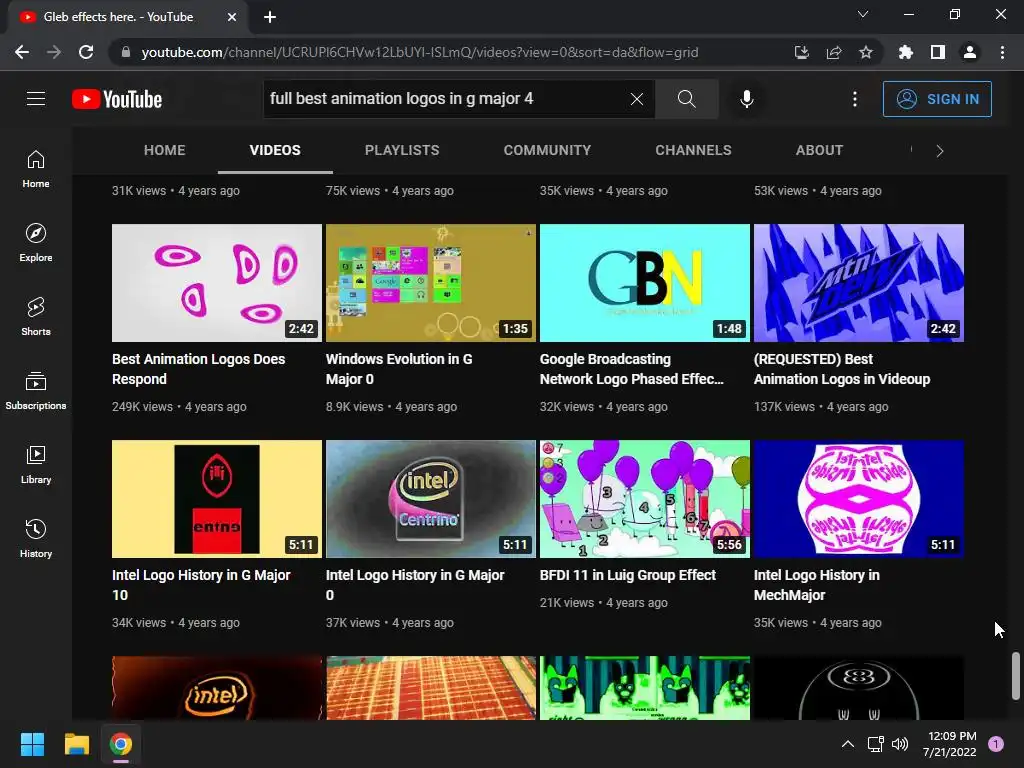Activate voice search microphone icon
The height and width of the screenshot is (768, 1024).
(x=746, y=99)
